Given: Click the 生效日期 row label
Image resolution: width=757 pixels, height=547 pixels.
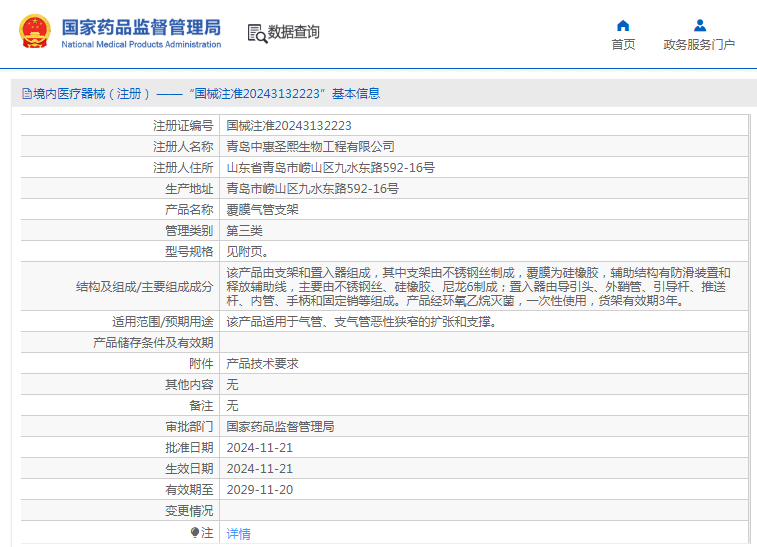Looking at the screenshot, I should (189, 469).
